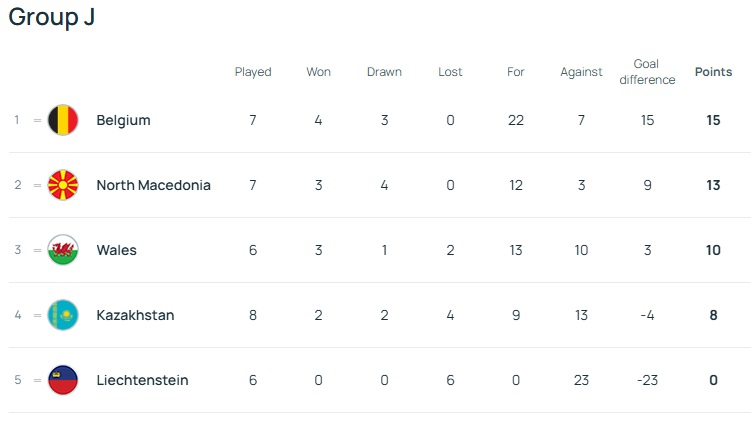This screenshot has width=751, height=423.
Task: Click the Group J heading
Action: [52, 18]
